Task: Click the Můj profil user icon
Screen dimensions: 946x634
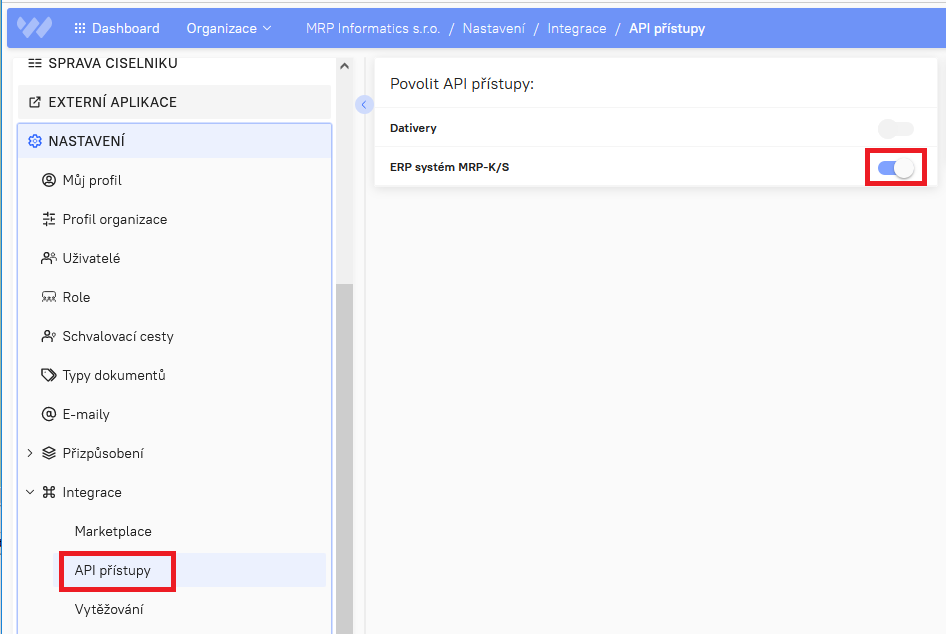Action: tap(49, 180)
